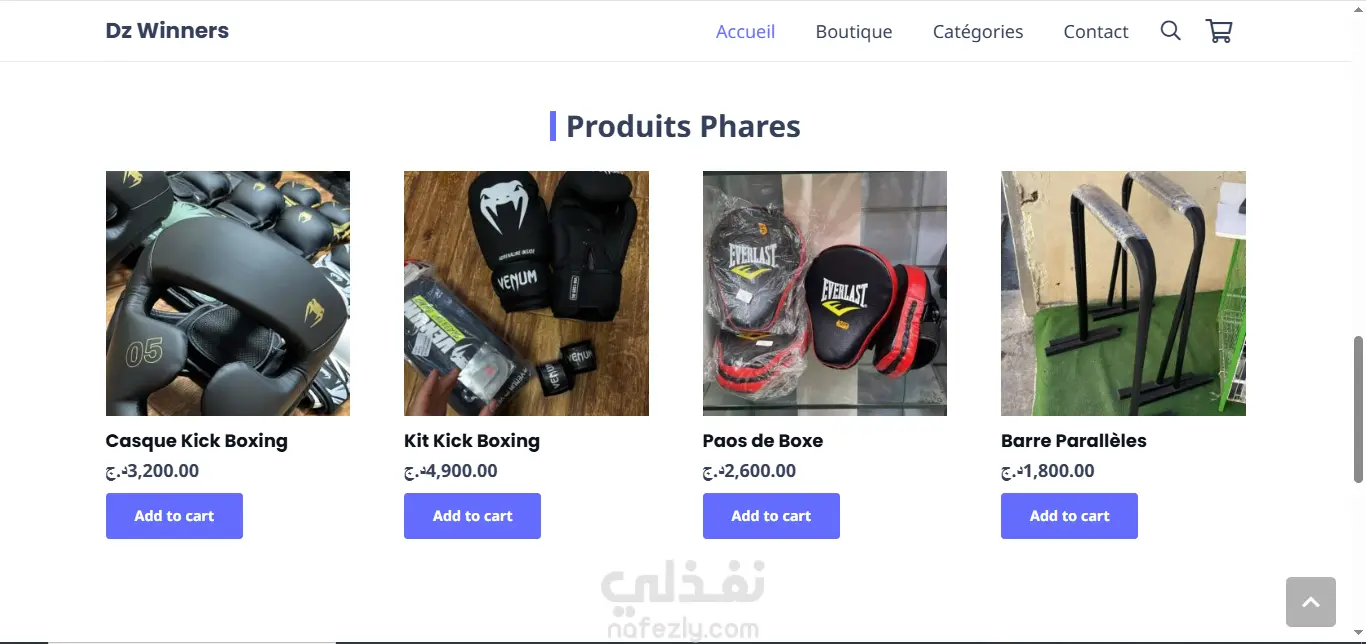The height and width of the screenshot is (644, 1366).
Task: Open the Kit Kick Boxing product photo
Action: [x=526, y=293]
